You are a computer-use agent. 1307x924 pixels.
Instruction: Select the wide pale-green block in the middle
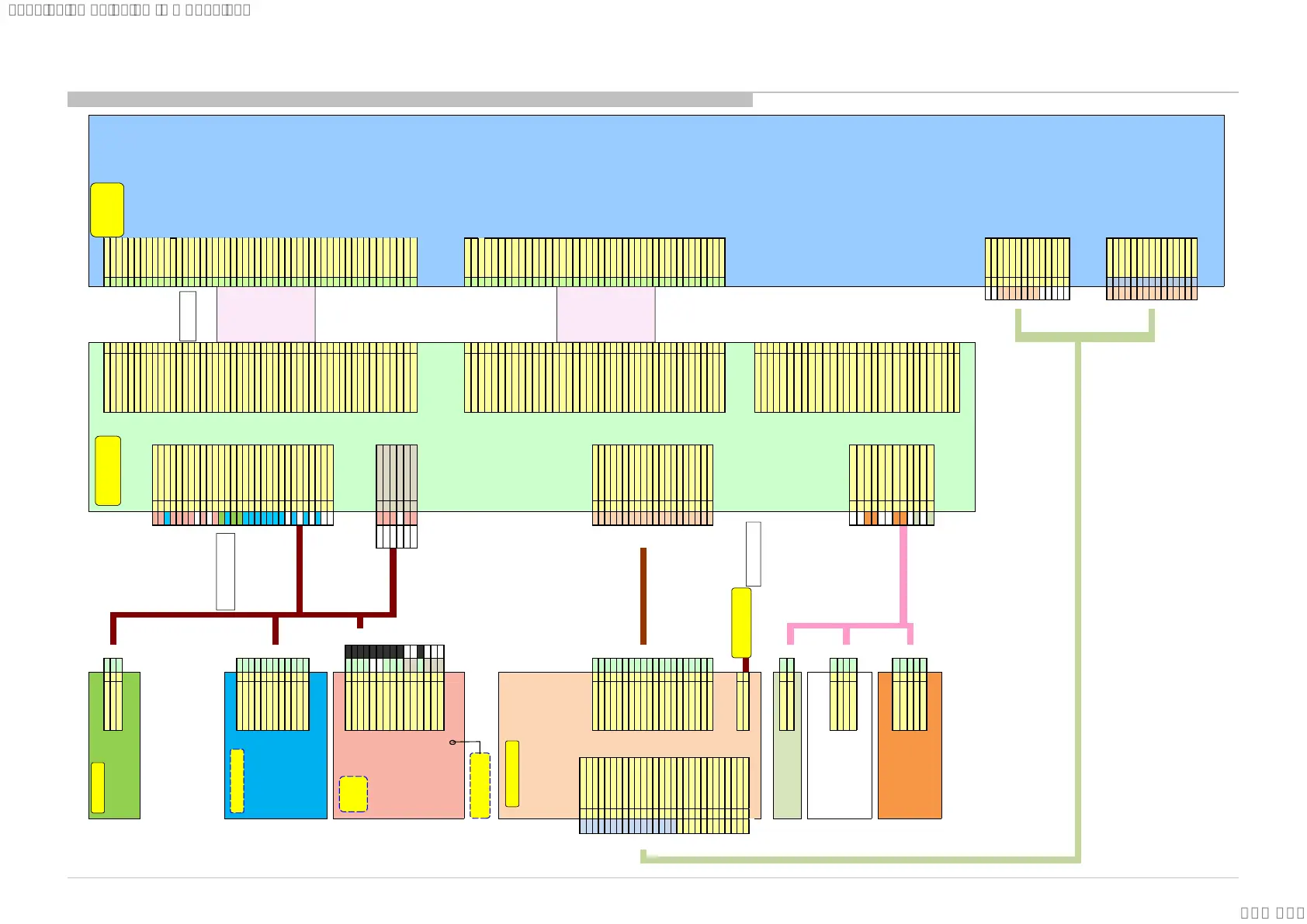click(x=532, y=427)
